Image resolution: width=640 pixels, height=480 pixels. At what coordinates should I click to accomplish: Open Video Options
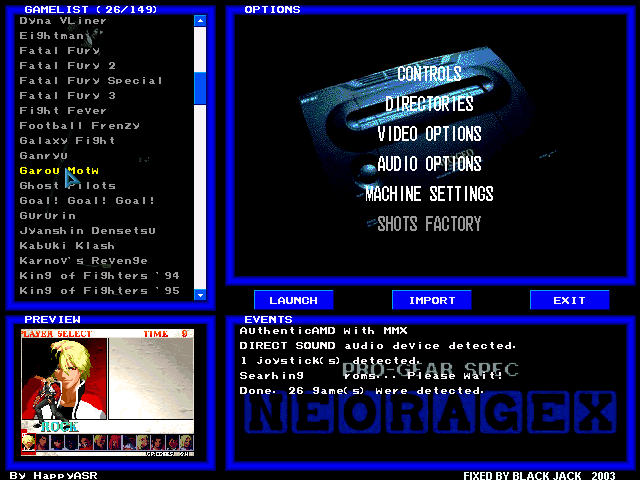[x=429, y=134]
